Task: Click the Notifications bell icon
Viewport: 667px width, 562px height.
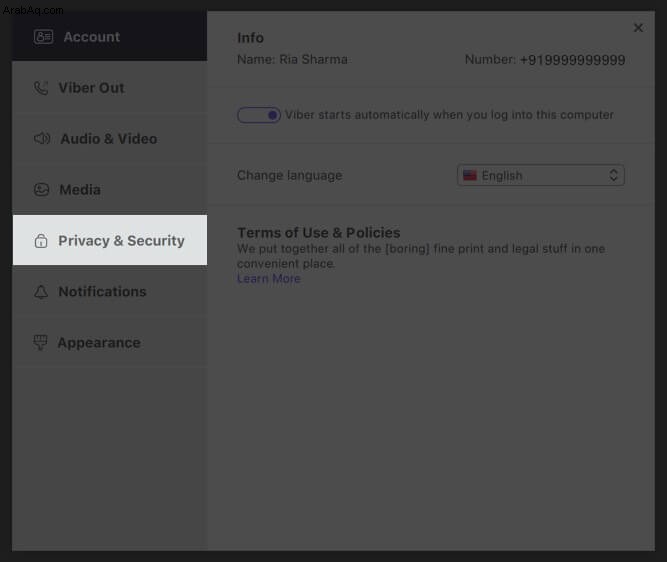Action: click(x=41, y=292)
